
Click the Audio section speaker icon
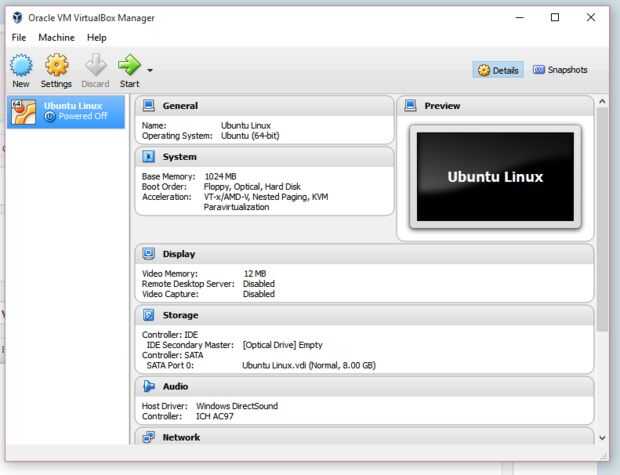click(x=149, y=386)
